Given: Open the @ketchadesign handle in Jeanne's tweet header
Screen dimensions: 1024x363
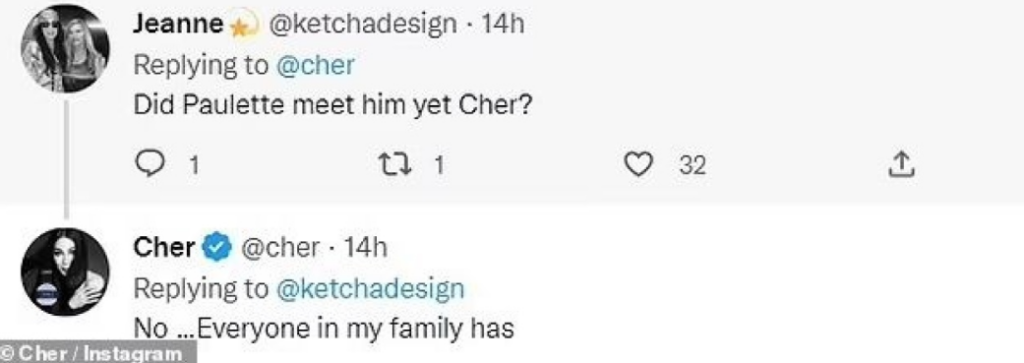Looking at the screenshot, I should click(362, 24).
